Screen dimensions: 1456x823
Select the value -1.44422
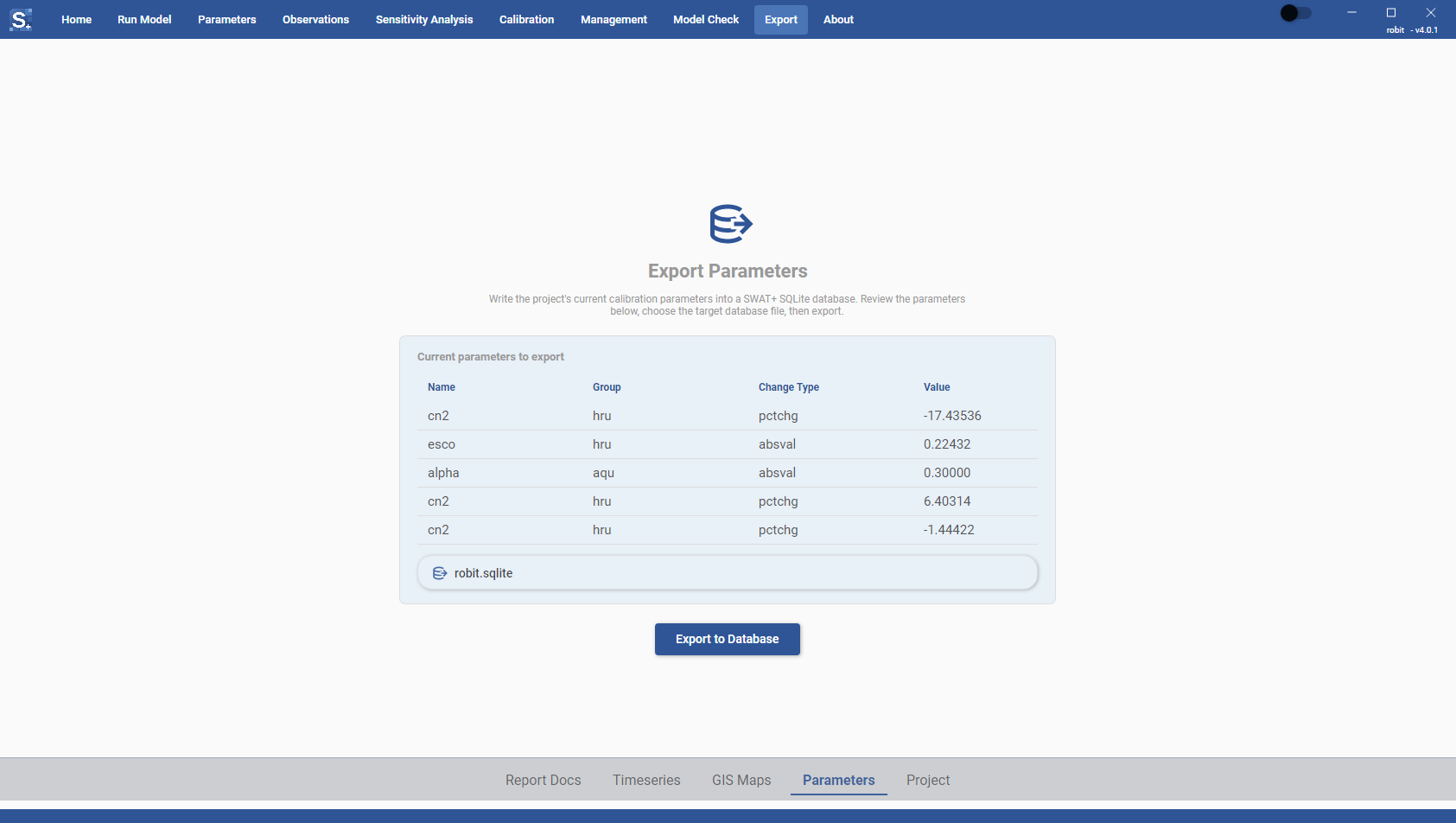tap(949, 530)
